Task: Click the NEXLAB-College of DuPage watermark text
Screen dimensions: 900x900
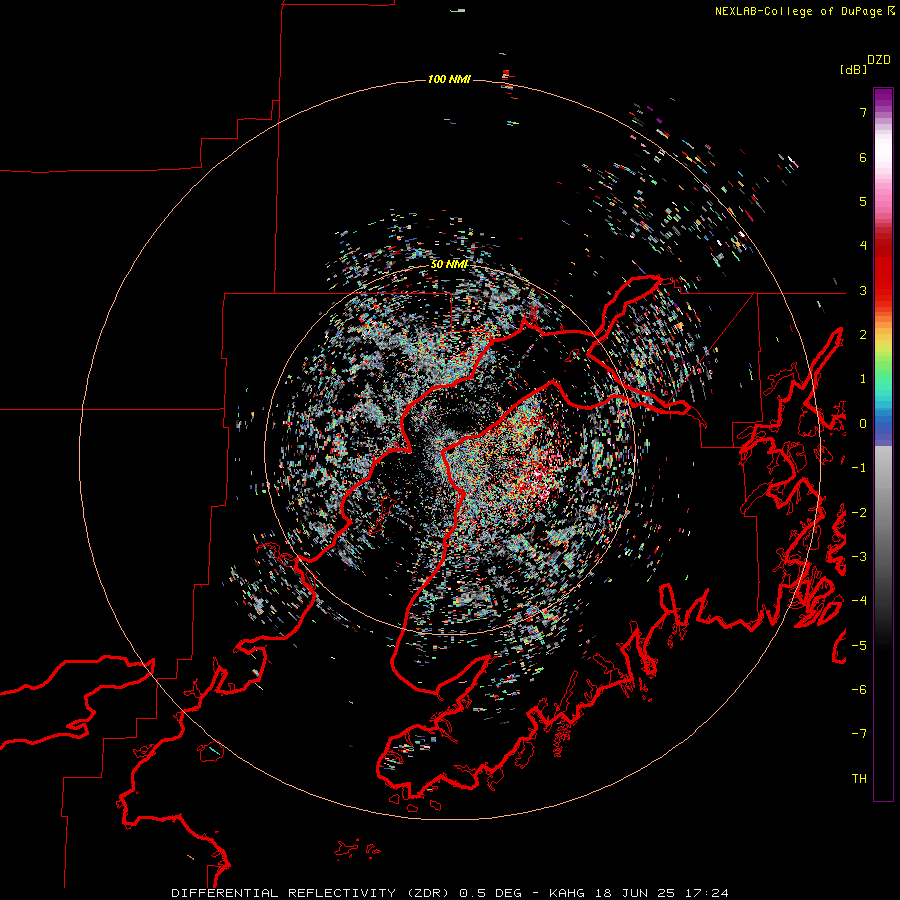Action: point(805,11)
